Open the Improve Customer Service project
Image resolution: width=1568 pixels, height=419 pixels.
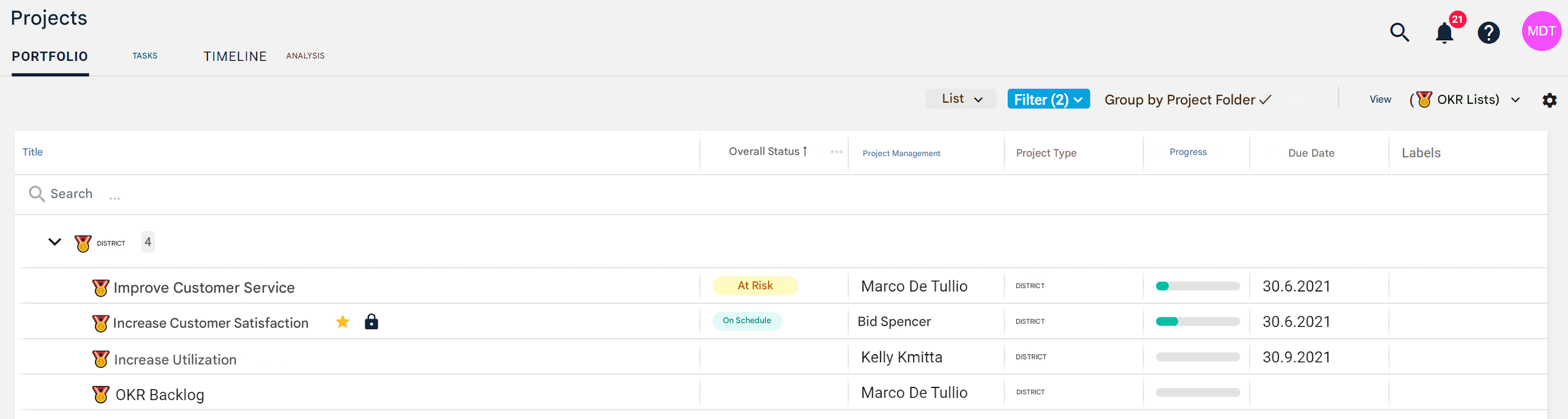pyautogui.click(x=204, y=288)
